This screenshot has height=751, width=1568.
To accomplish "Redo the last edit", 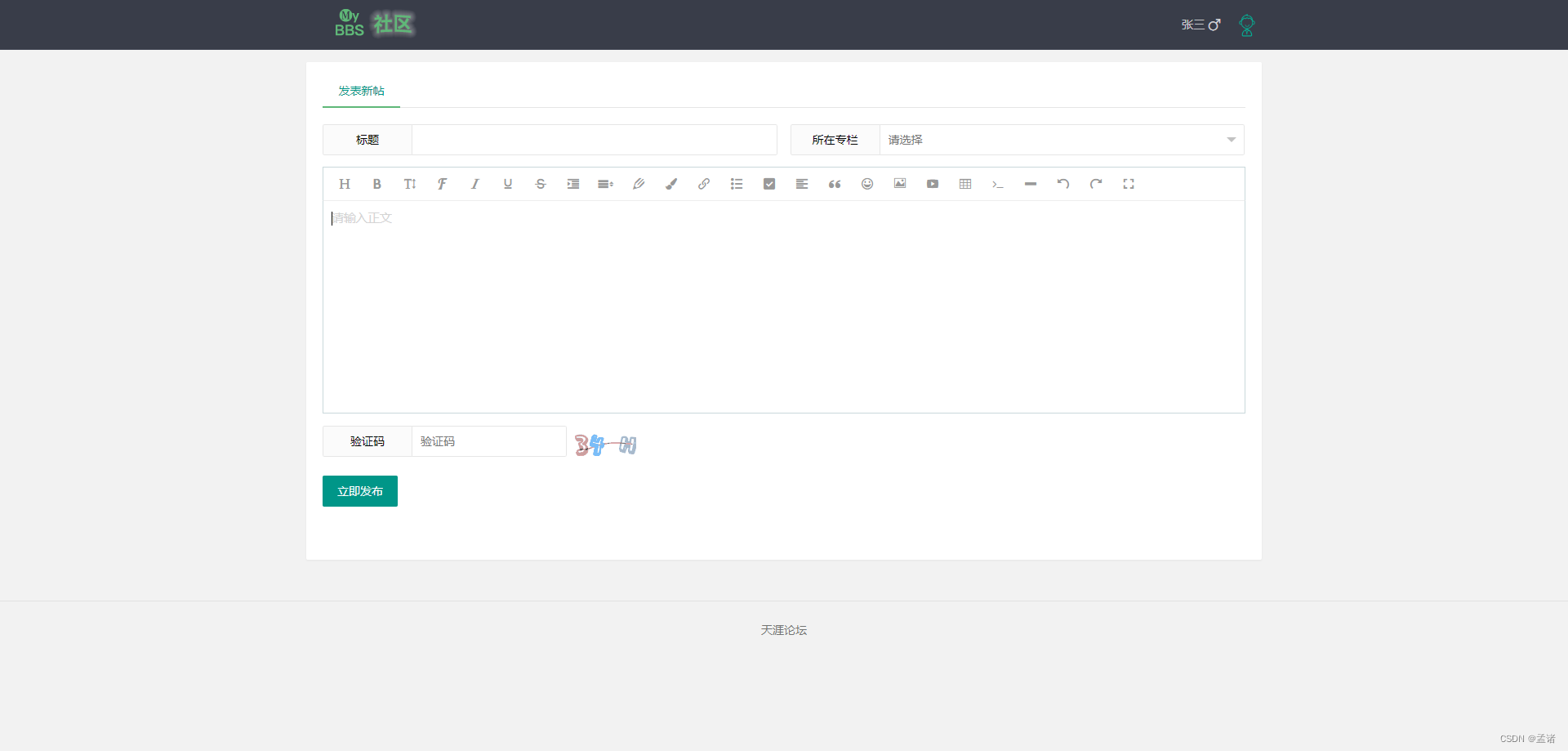I will click(x=1096, y=184).
